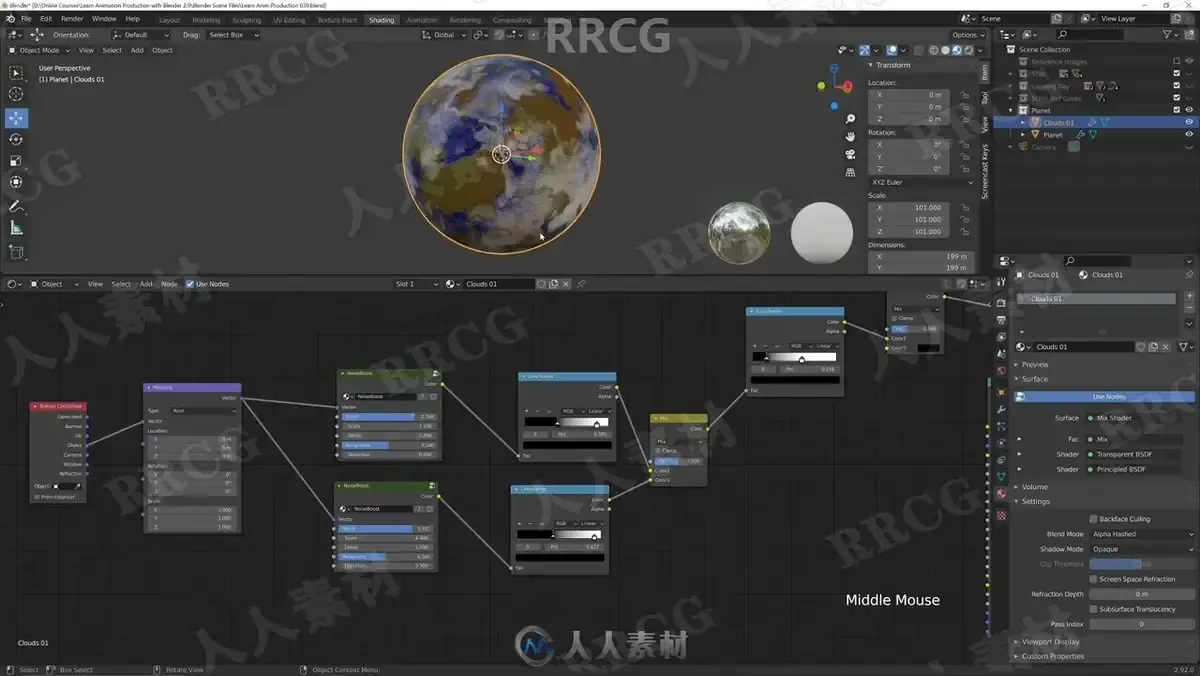Adjust the Fac slider on the Mix node

(678, 461)
